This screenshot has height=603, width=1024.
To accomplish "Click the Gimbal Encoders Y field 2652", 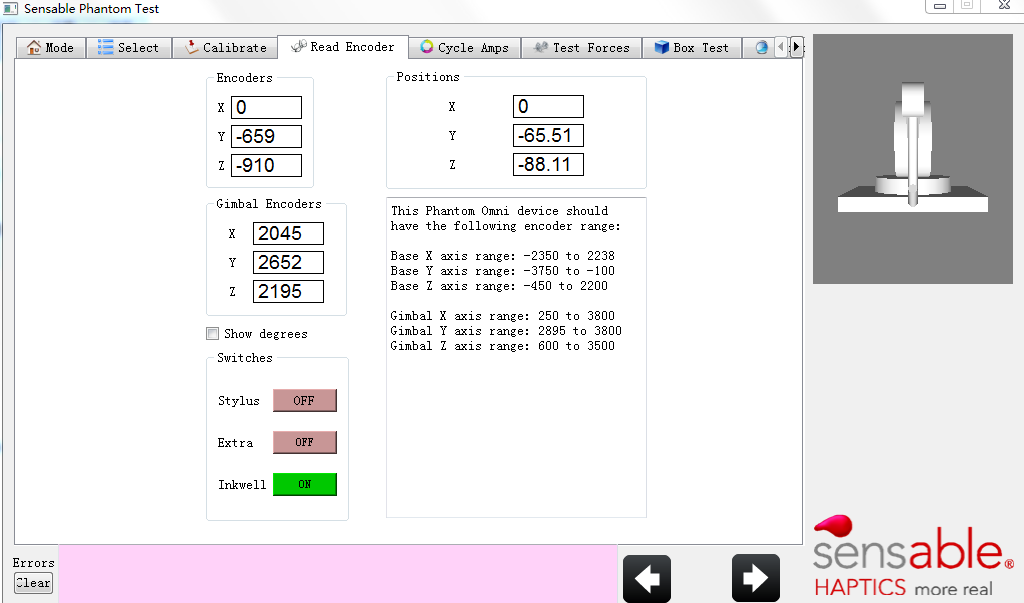I will tap(288, 263).
